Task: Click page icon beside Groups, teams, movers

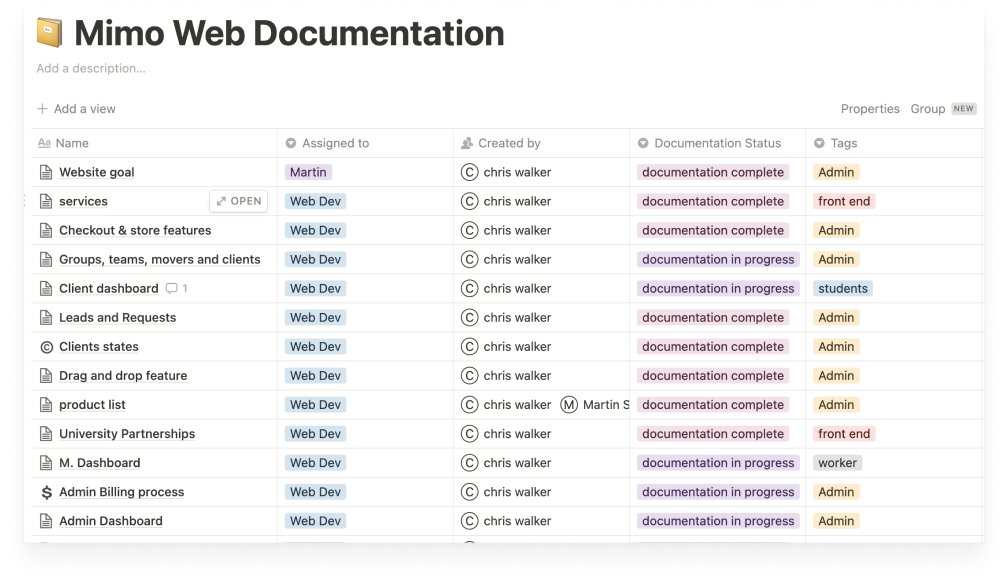Action: [46, 260]
